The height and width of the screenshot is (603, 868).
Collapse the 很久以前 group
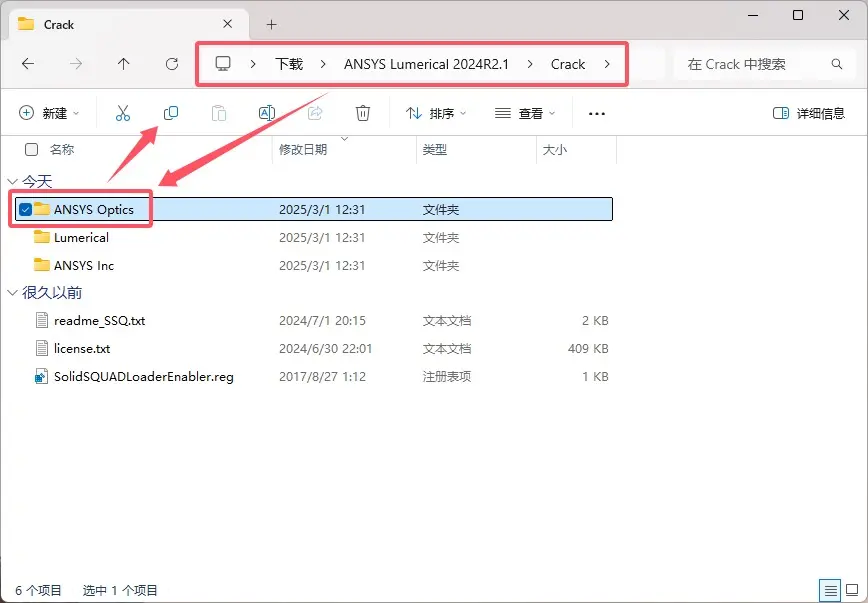point(13,293)
